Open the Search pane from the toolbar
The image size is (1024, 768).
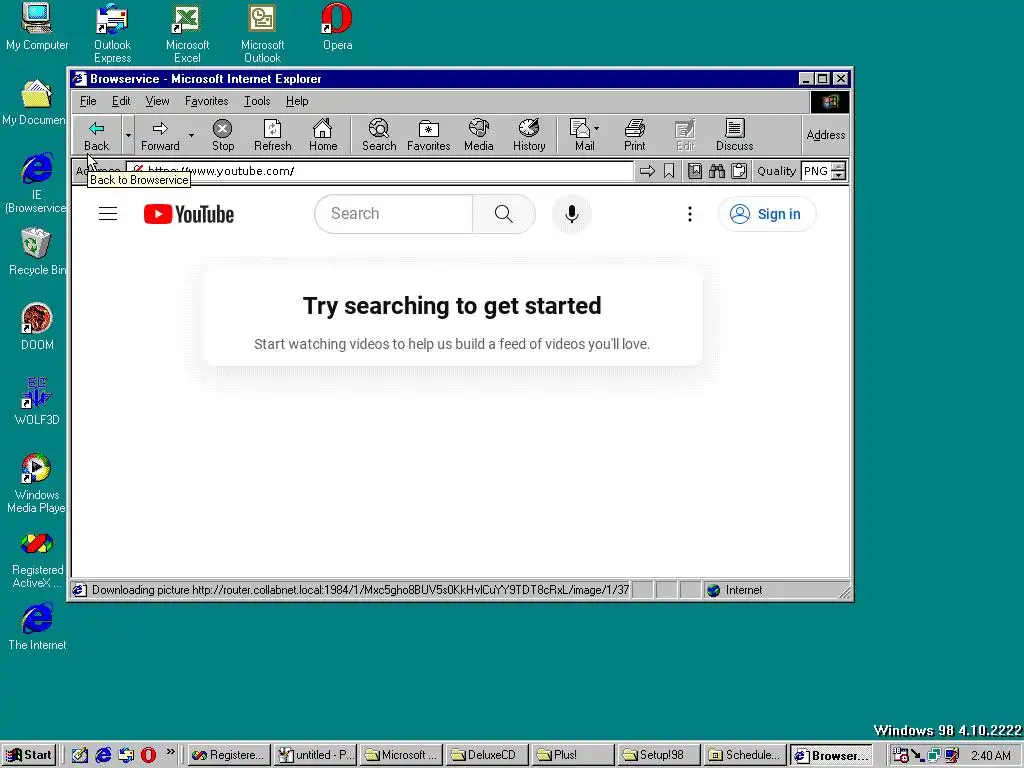[379, 135]
